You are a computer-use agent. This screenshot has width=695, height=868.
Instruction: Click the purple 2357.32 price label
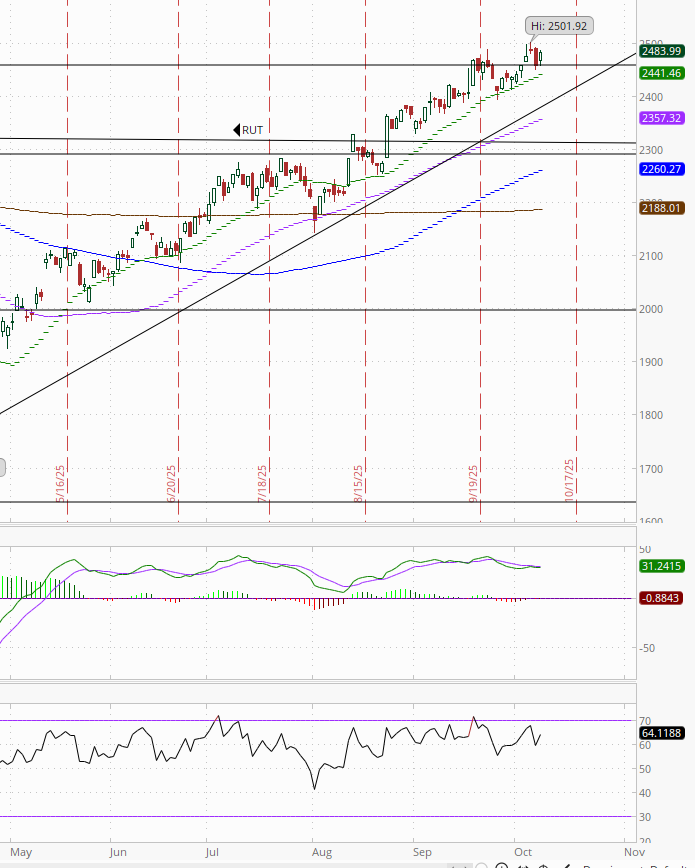(x=662, y=118)
